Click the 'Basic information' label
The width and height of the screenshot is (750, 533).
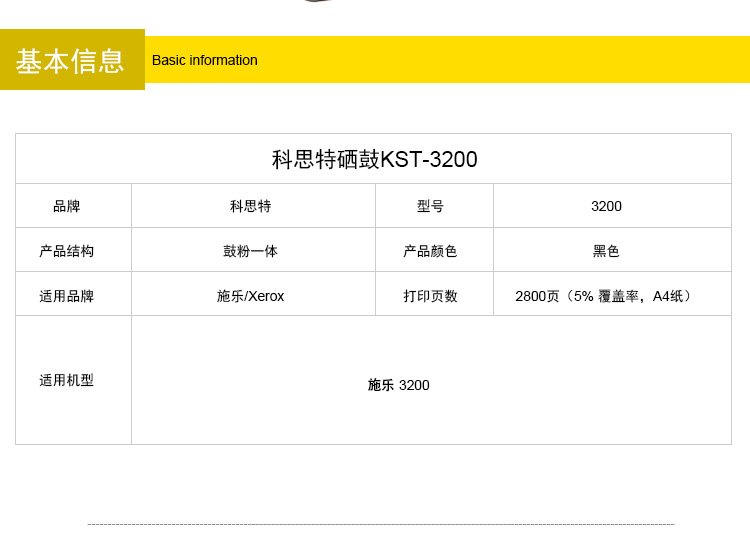tap(204, 60)
